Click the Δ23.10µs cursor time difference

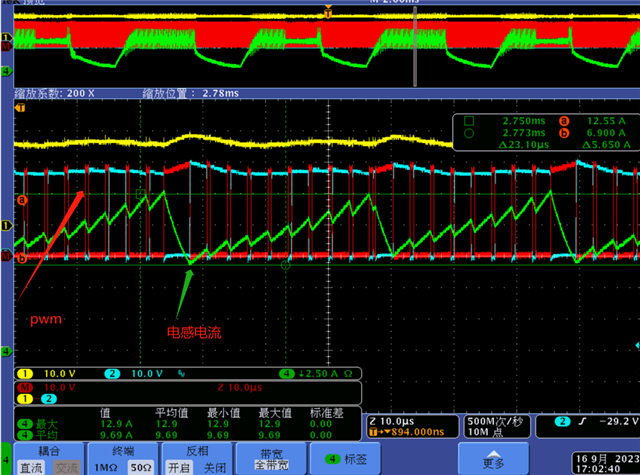(524, 145)
